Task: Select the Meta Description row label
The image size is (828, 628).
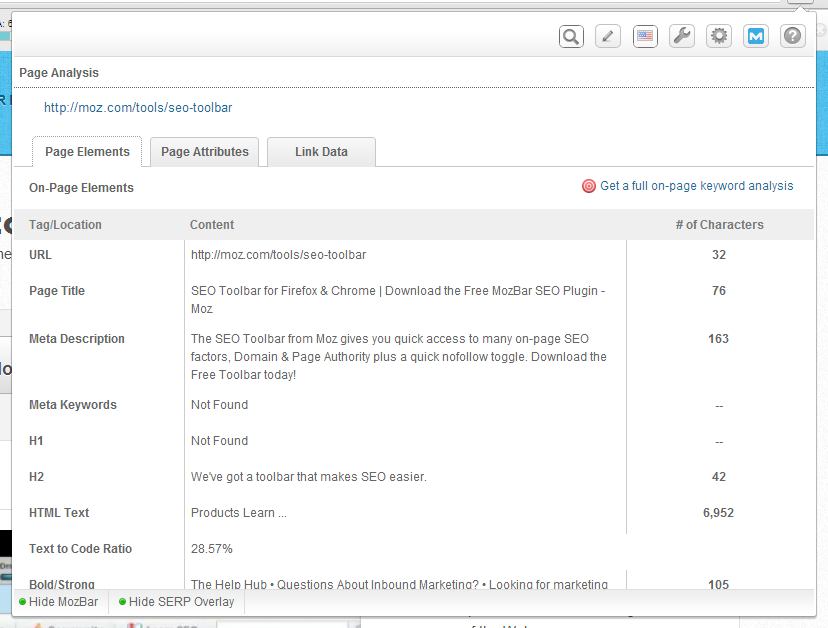Action: click(77, 339)
